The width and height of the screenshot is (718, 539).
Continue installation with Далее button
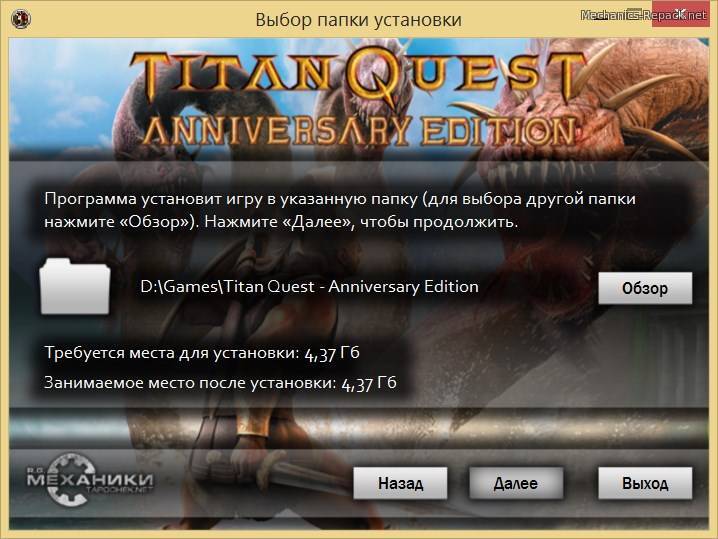pyautogui.click(x=516, y=483)
